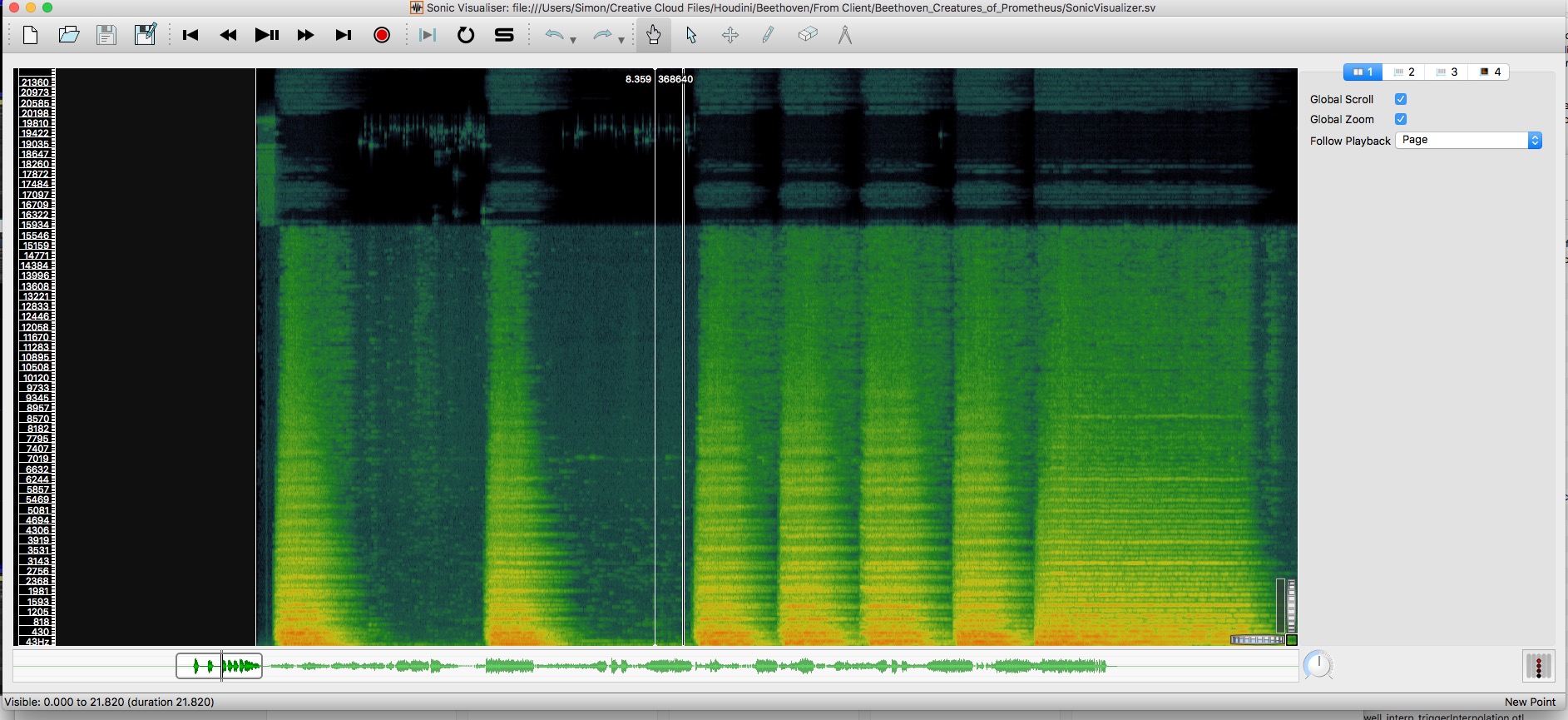Open the Undo history dropdown arrow
This screenshot has width=1568, height=720.
573,39
